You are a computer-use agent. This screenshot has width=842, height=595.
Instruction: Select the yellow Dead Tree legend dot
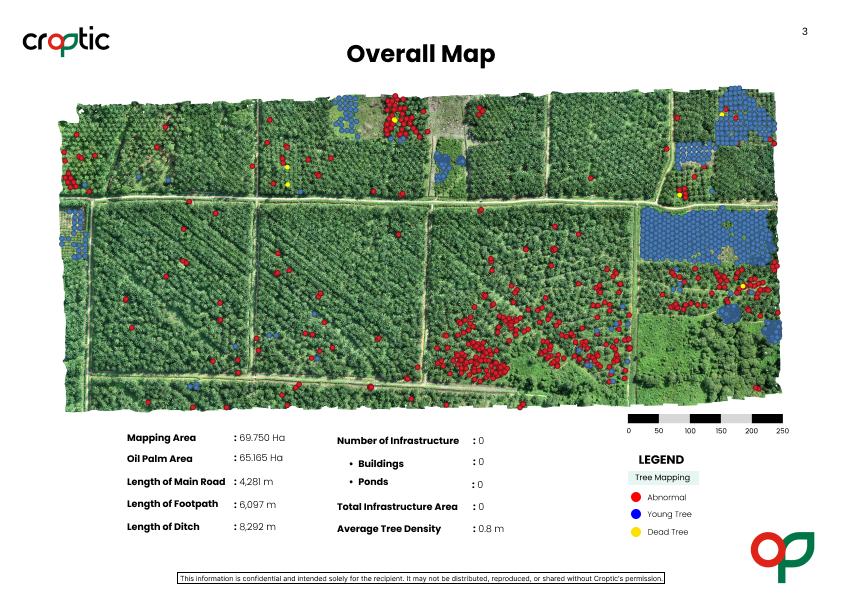pyautogui.click(x=635, y=532)
